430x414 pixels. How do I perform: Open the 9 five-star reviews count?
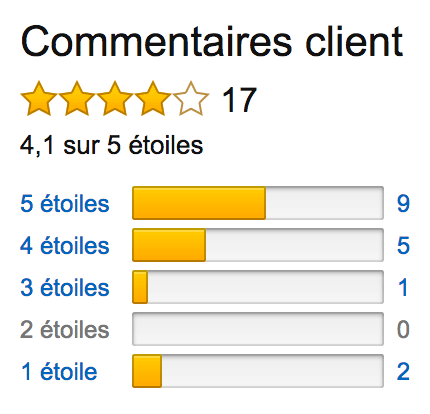pos(403,203)
